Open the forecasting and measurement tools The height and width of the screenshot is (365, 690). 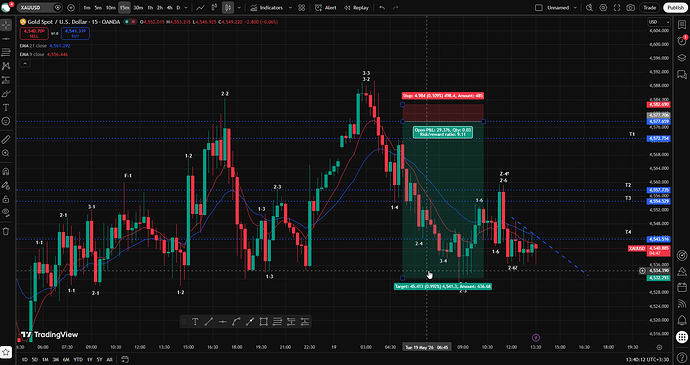click(x=6, y=80)
